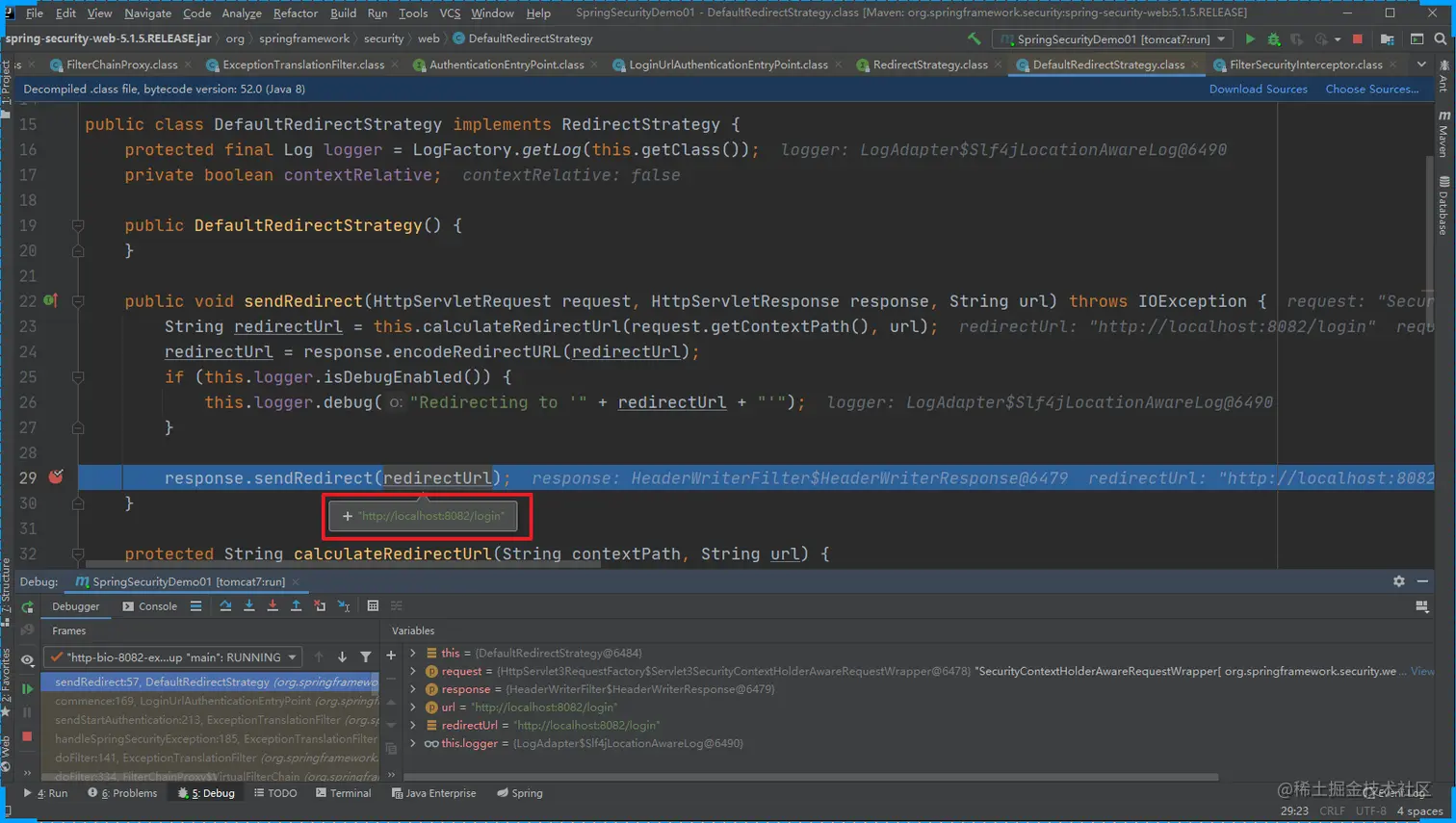Viewport: 1456px width, 823px height.
Task: Open the run configuration dropdown
Action: point(1113,39)
